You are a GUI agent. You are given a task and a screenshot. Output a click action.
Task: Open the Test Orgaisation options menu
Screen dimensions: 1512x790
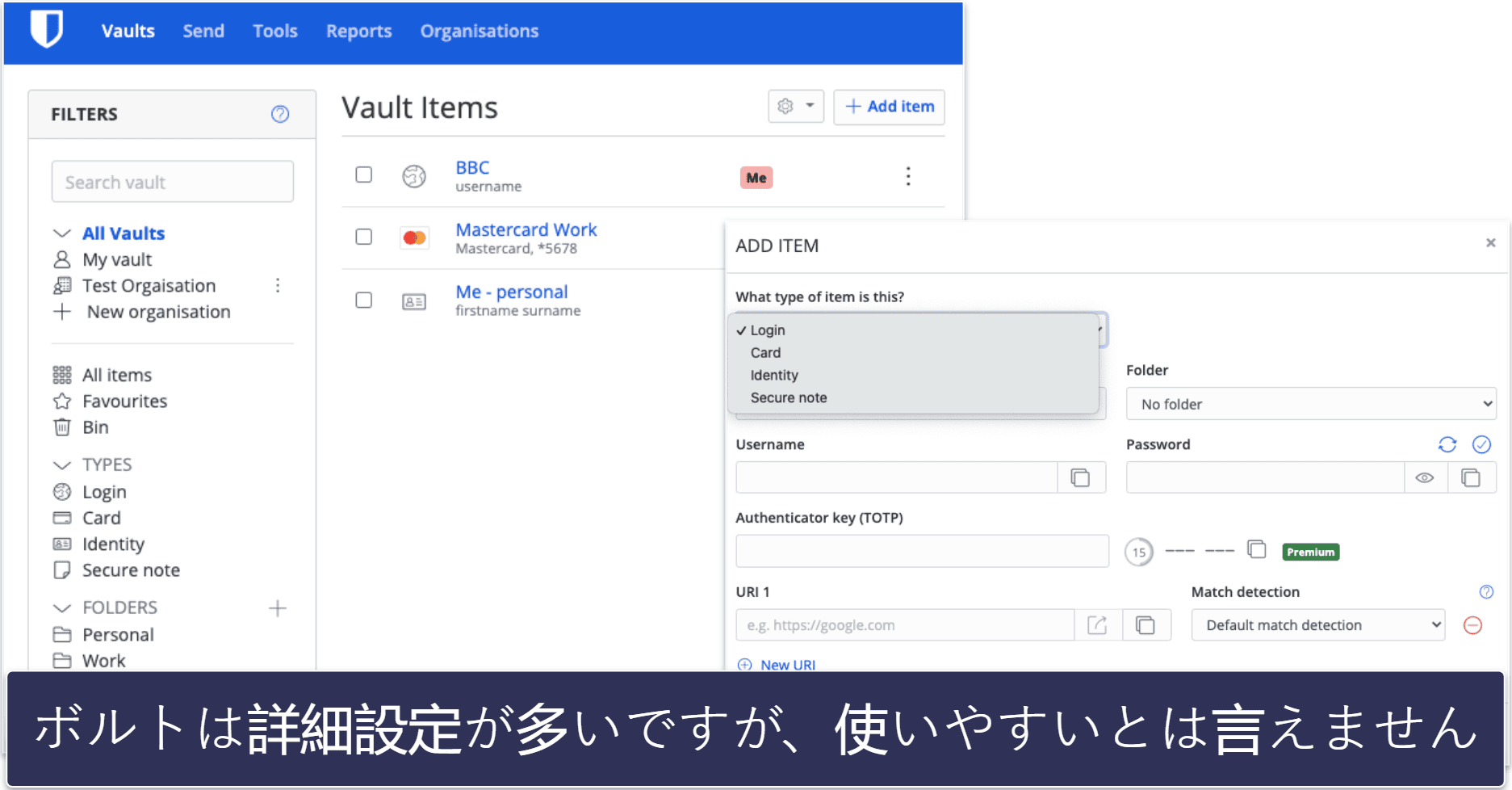pos(278,285)
